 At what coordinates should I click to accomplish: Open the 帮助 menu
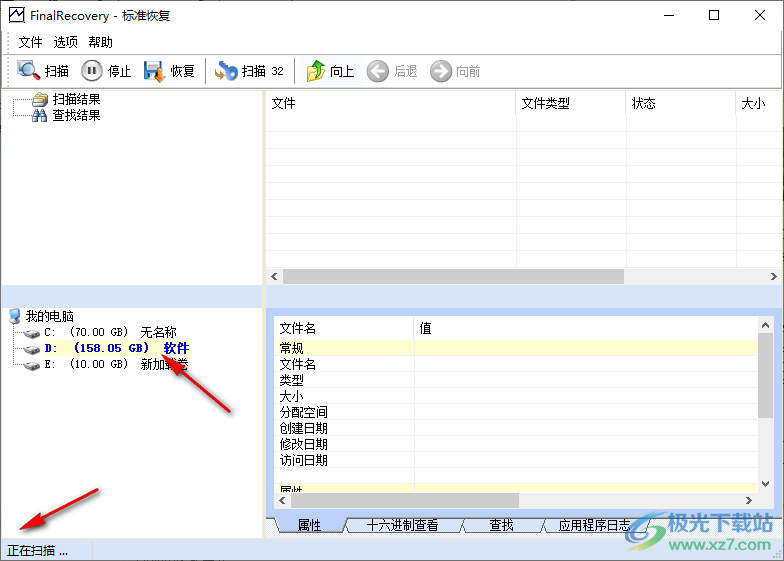click(x=100, y=42)
